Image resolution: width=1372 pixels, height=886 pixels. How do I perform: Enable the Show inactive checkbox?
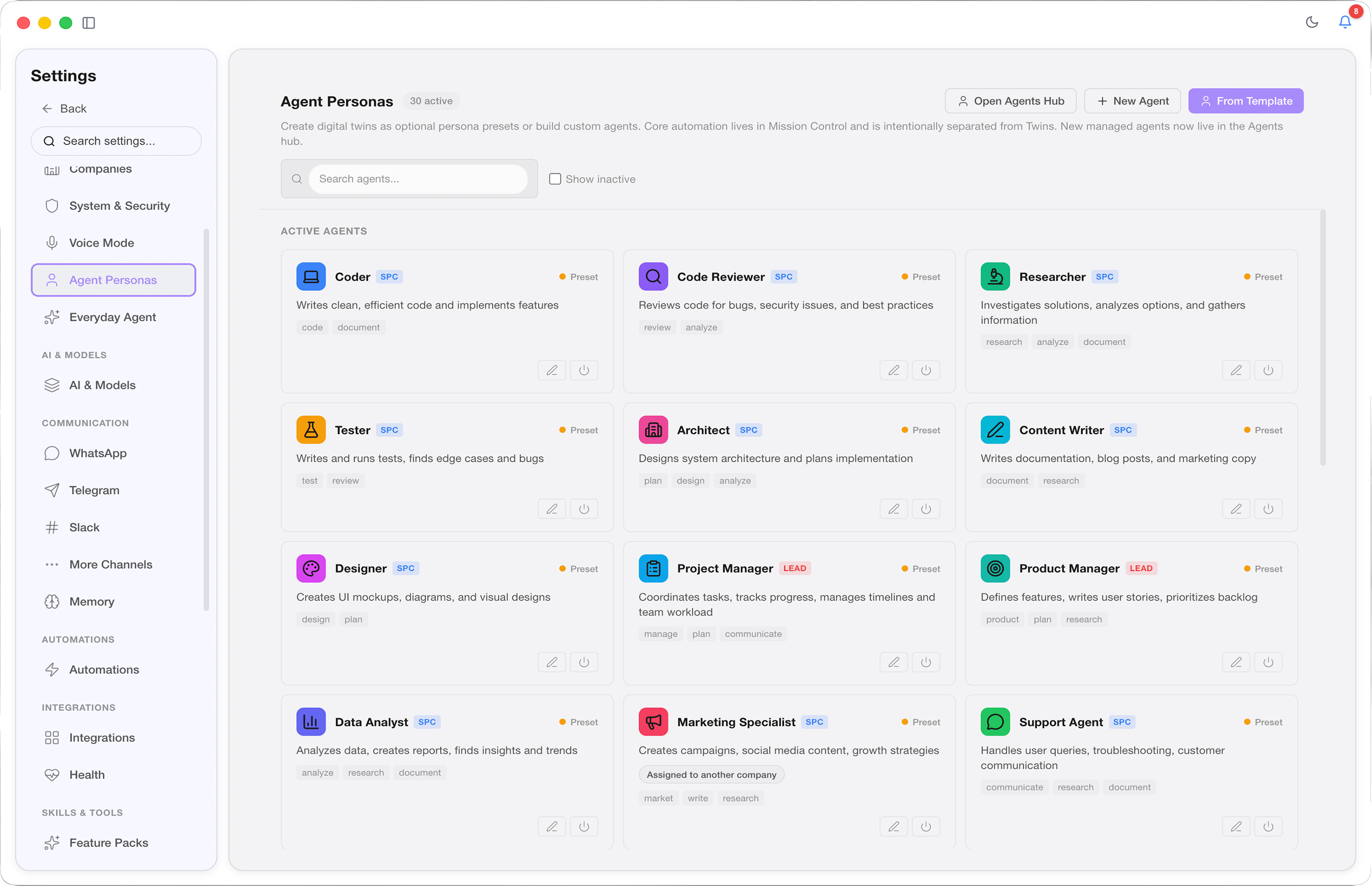[555, 179]
